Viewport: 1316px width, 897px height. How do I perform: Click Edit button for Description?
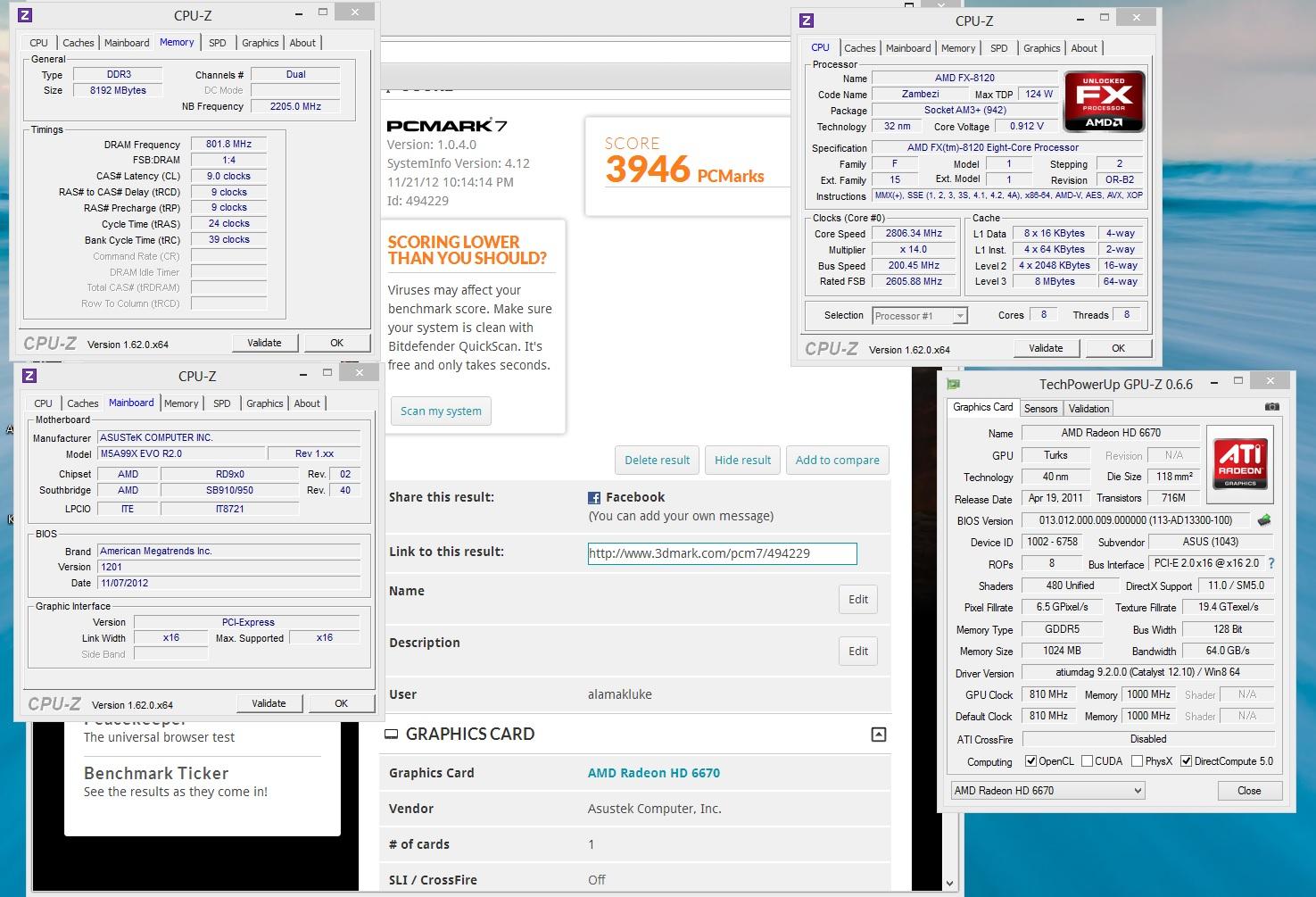pos(858,652)
